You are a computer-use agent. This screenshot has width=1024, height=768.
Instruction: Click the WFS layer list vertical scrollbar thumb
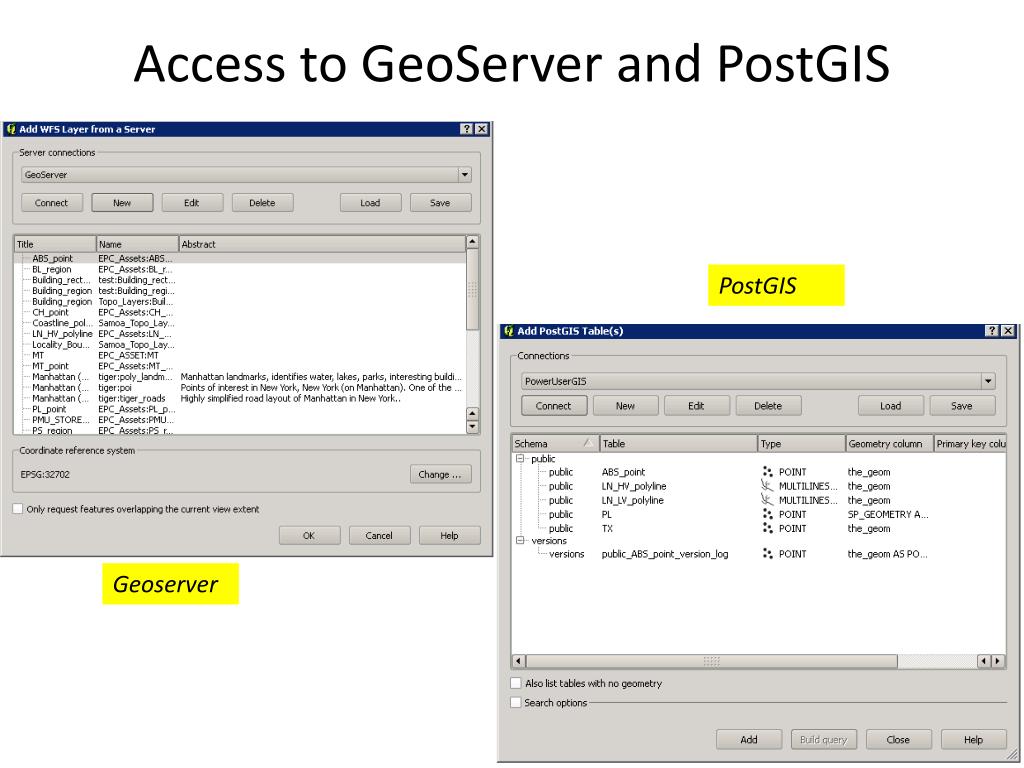(x=473, y=289)
